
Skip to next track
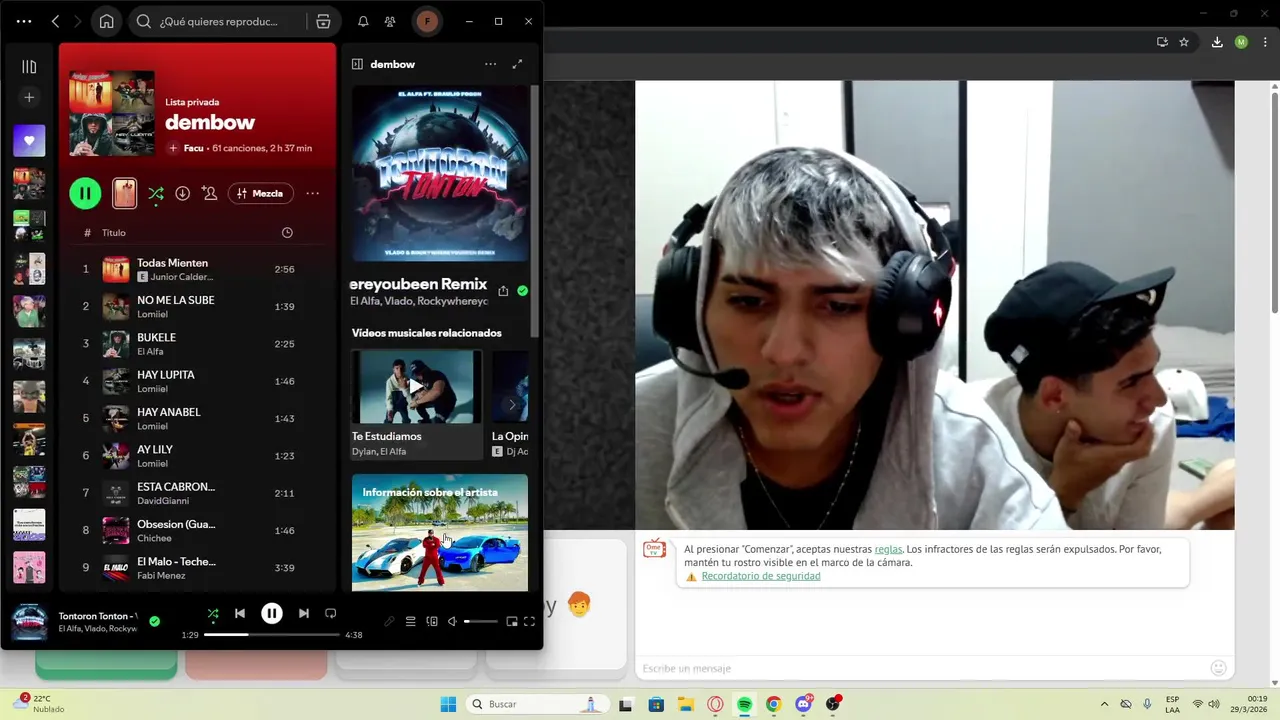pos(303,613)
